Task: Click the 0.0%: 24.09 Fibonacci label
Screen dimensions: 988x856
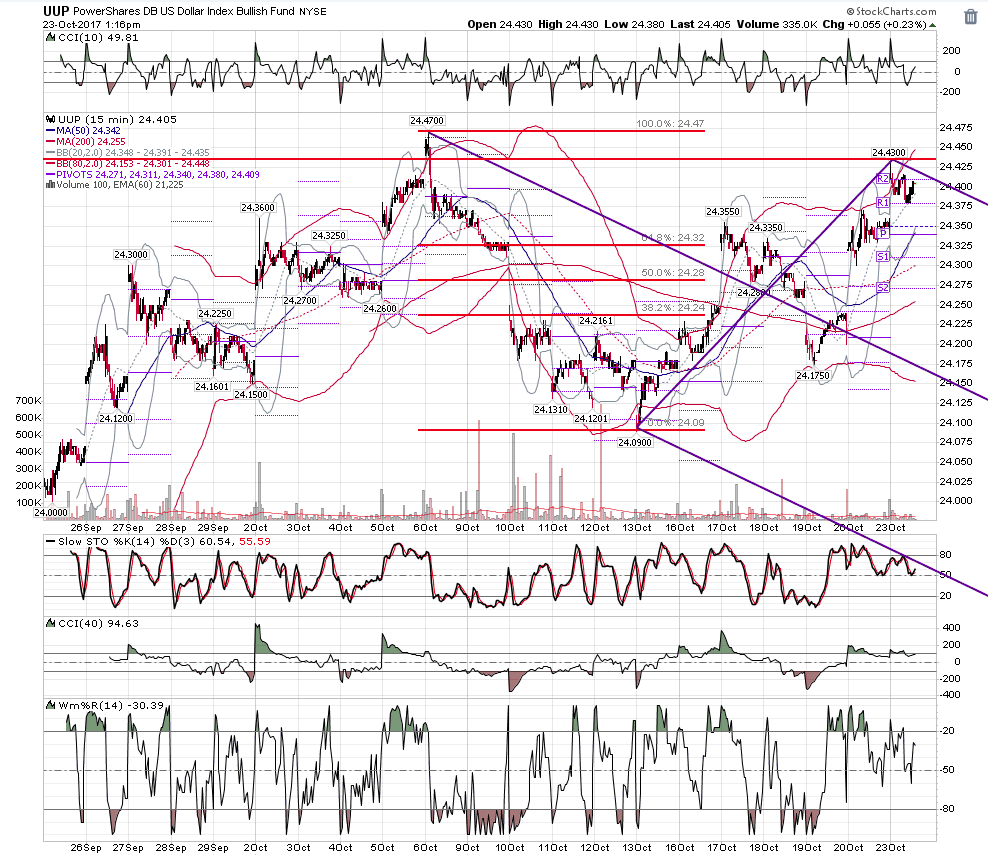Action: (675, 423)
